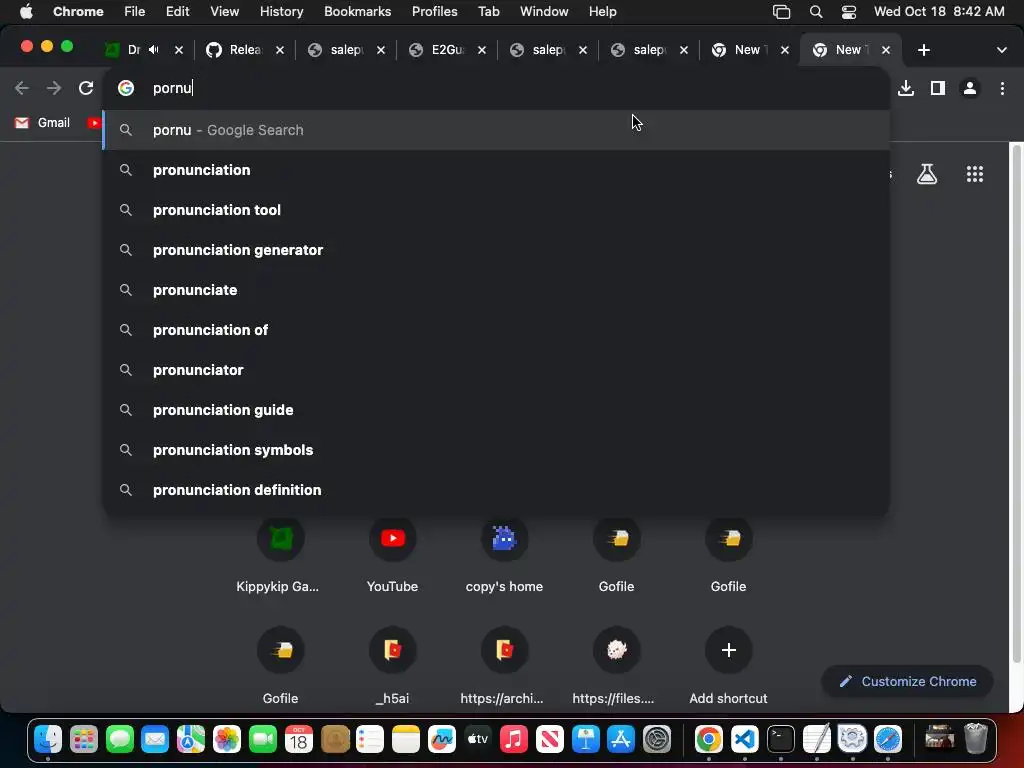The image size is (1024, 768).
Task: Reload the current page
Action: point(86,88)
